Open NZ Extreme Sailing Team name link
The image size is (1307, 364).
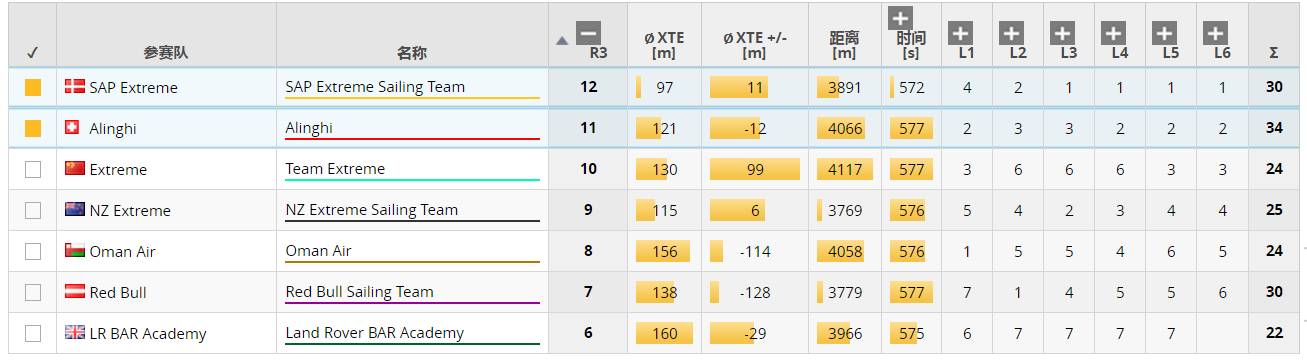[372, 210]
